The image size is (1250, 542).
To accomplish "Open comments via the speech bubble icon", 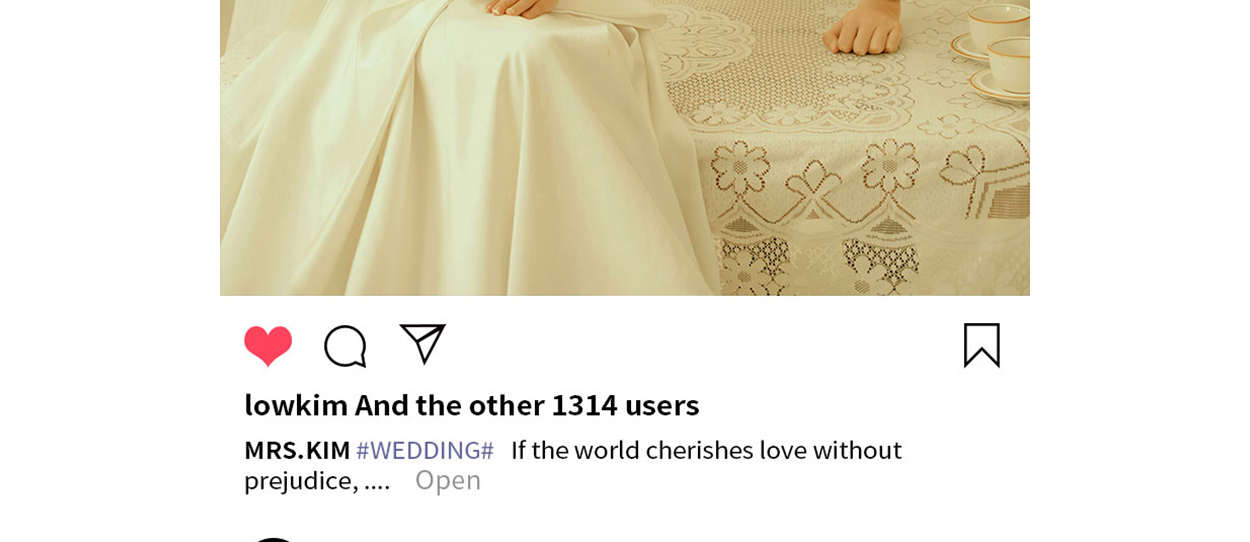I will [345, 346].
